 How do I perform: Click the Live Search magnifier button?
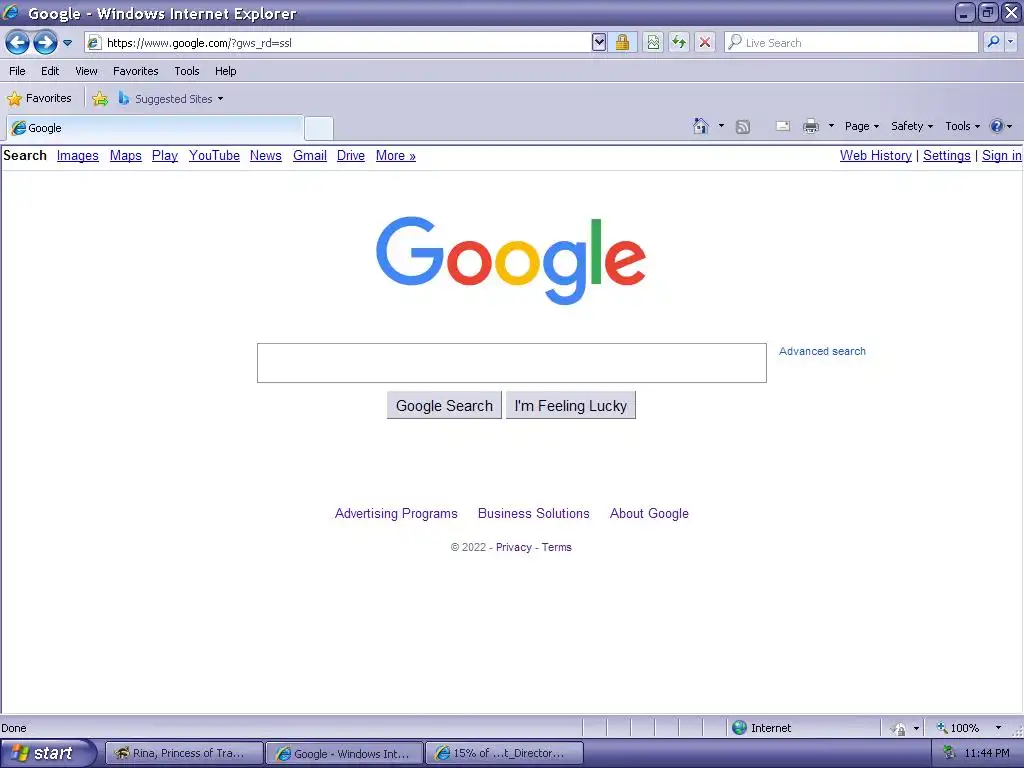(993, 43)
